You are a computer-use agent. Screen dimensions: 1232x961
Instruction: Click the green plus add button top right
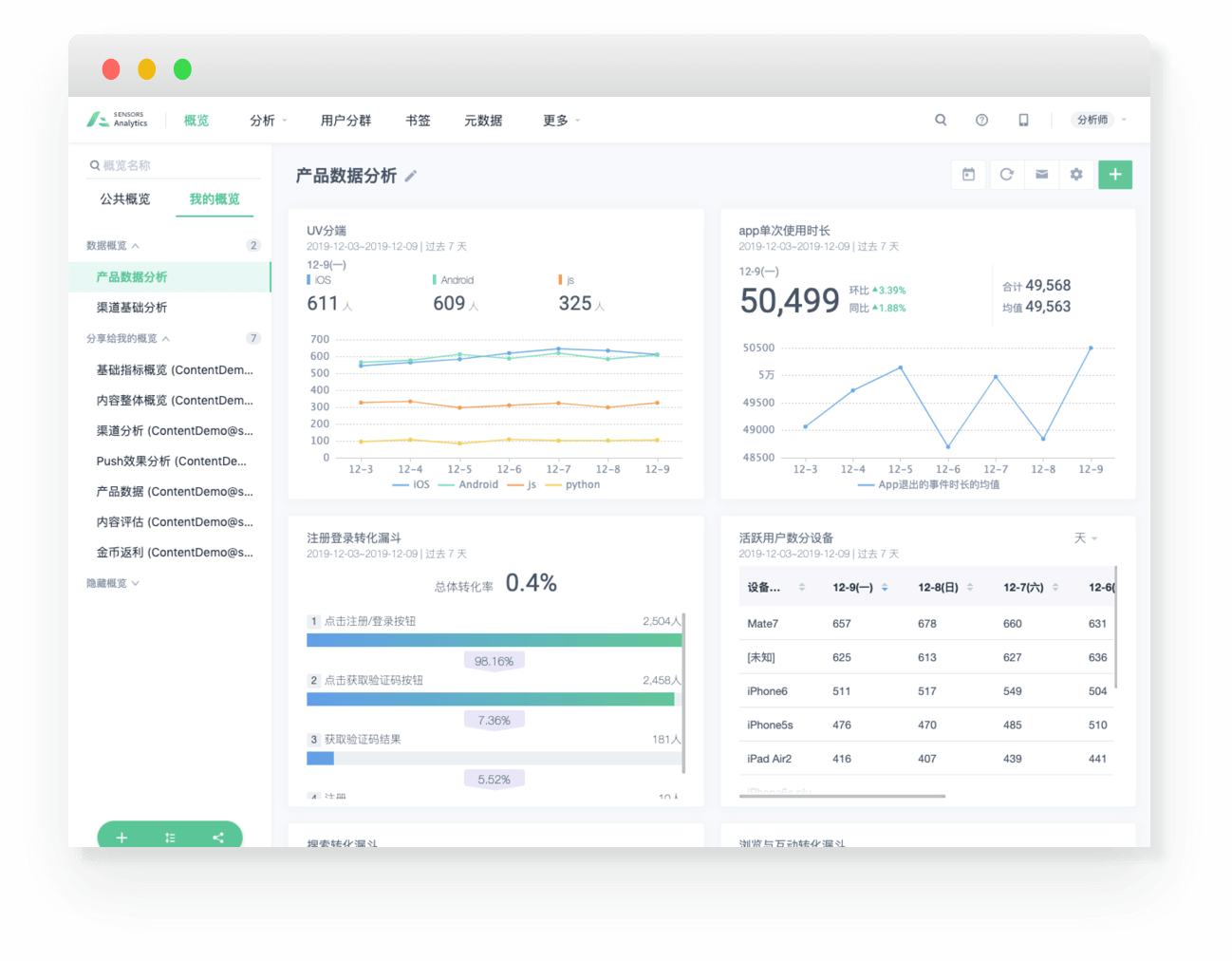click(x=1115, y=175)
